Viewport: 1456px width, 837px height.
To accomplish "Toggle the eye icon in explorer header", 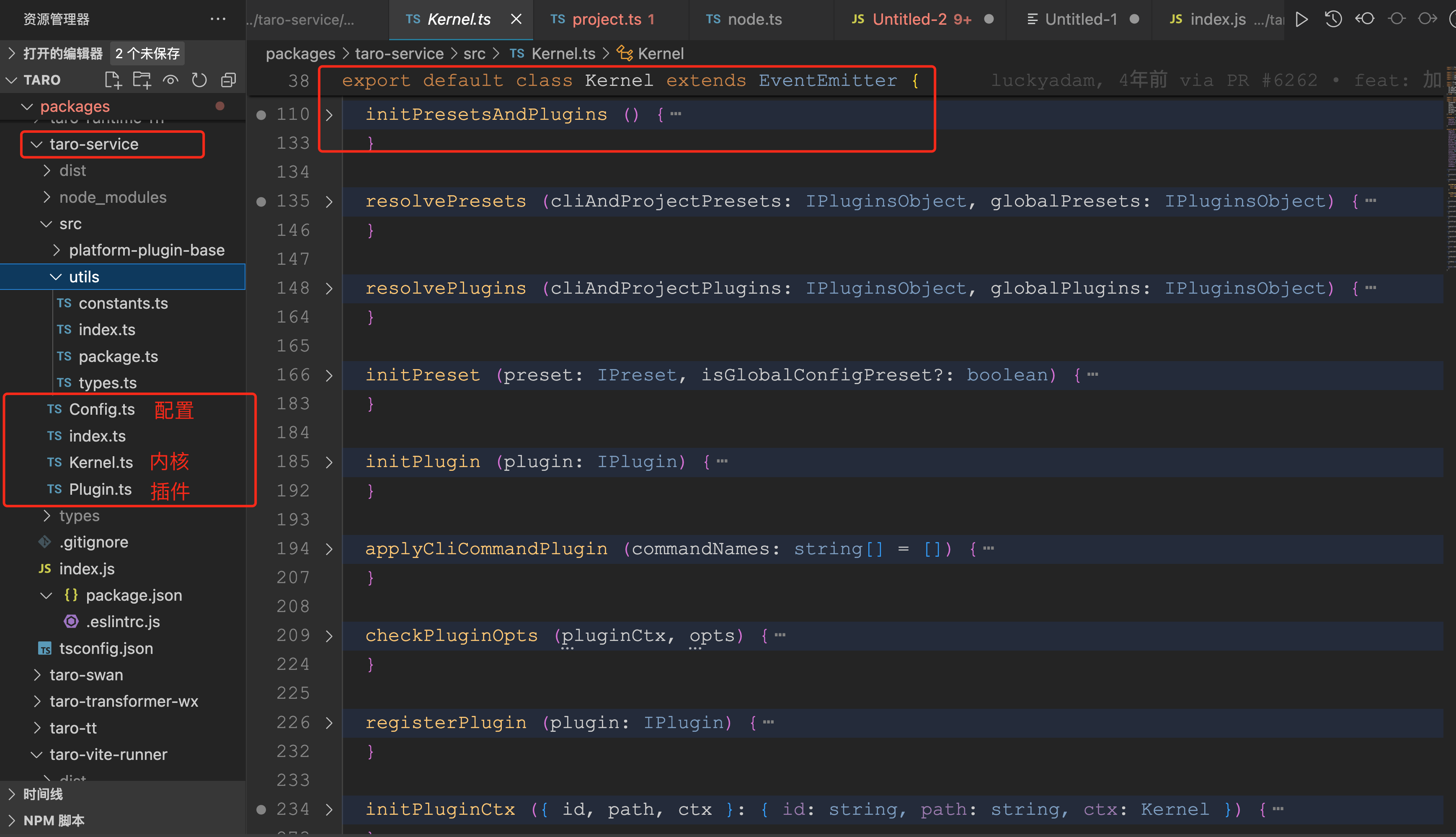I will tap(171, 80).
